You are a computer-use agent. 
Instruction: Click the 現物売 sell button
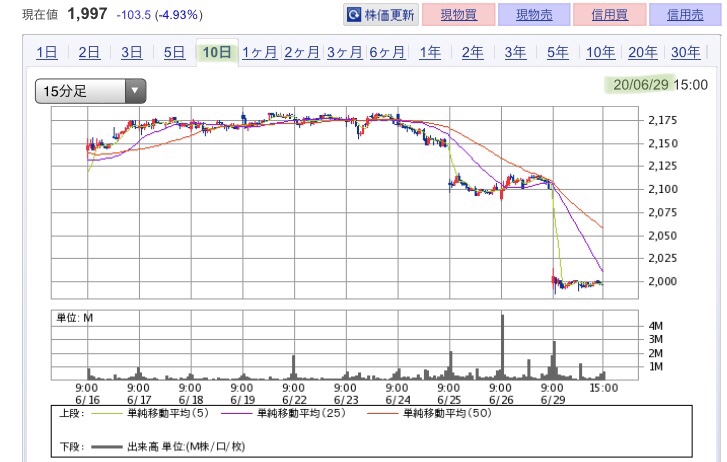534,15
